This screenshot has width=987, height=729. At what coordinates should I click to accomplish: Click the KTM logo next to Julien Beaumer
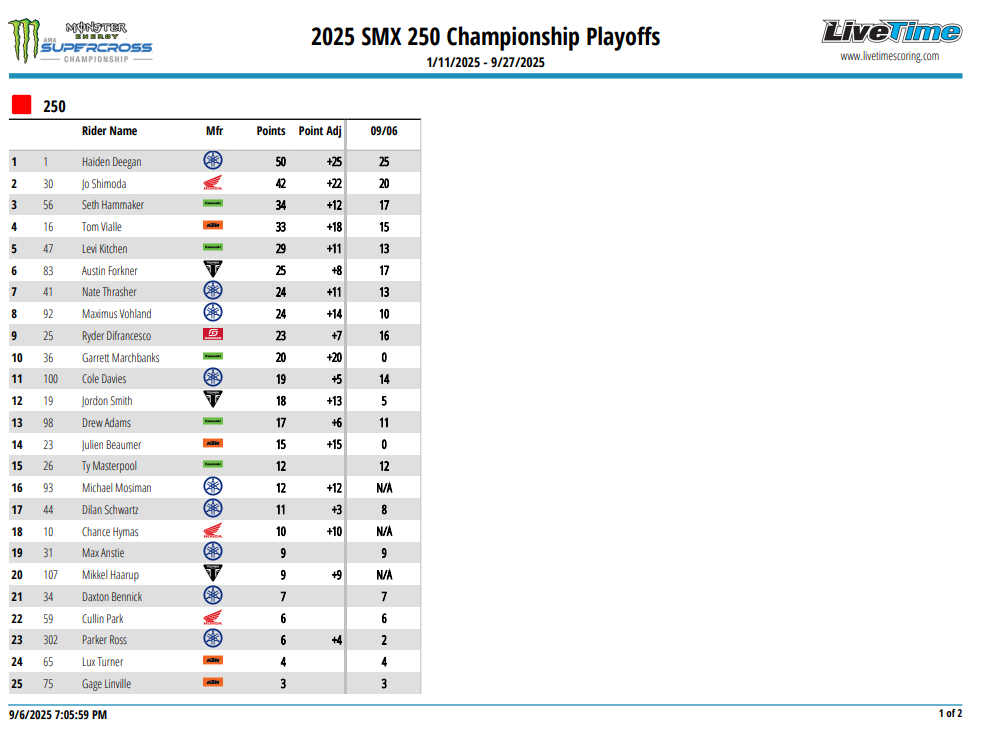[213, 444]
